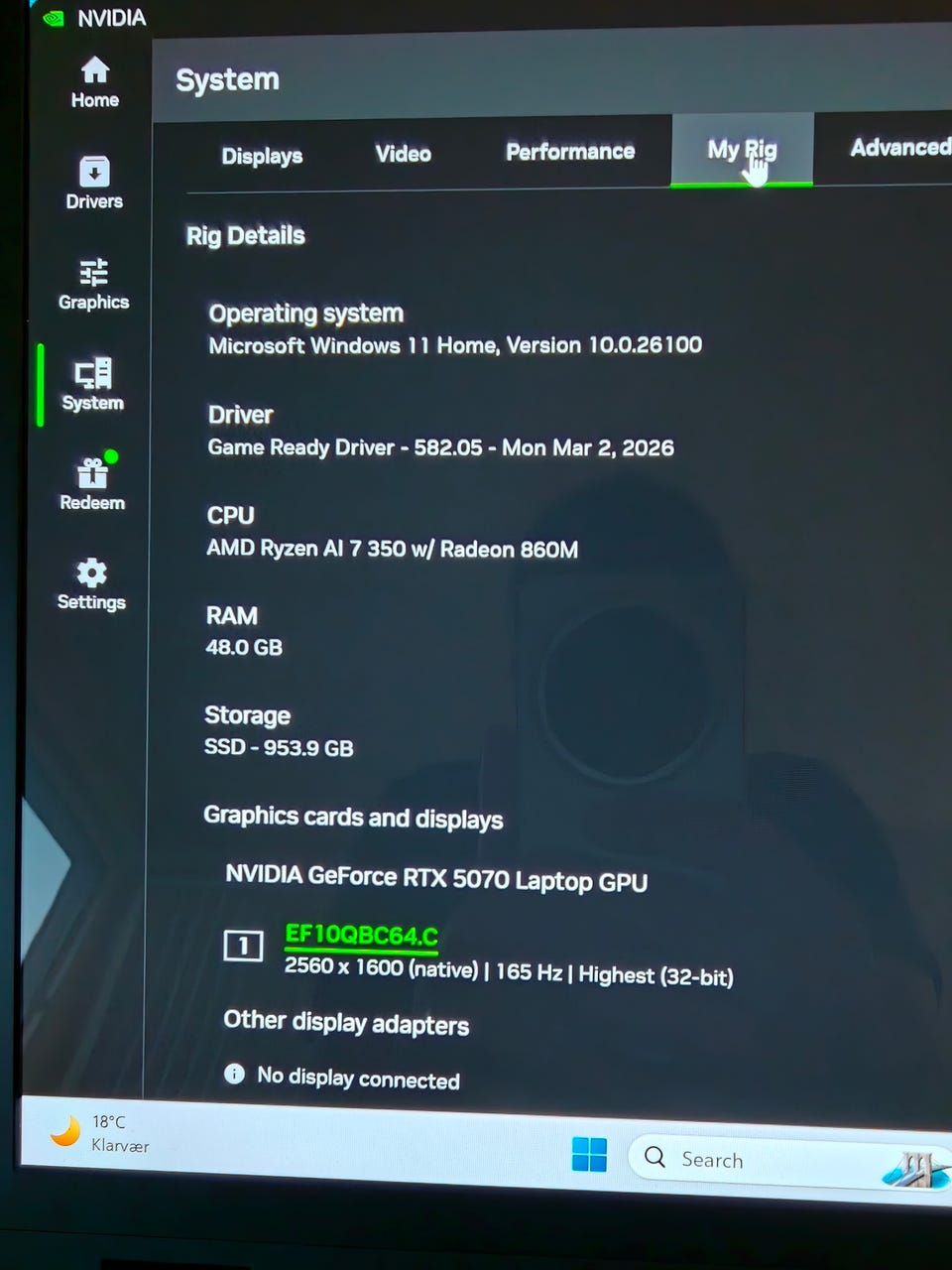Viewport: 952px width, 1270px height.
Task: Click the display number 1 icon
Action: coord(243,946)
